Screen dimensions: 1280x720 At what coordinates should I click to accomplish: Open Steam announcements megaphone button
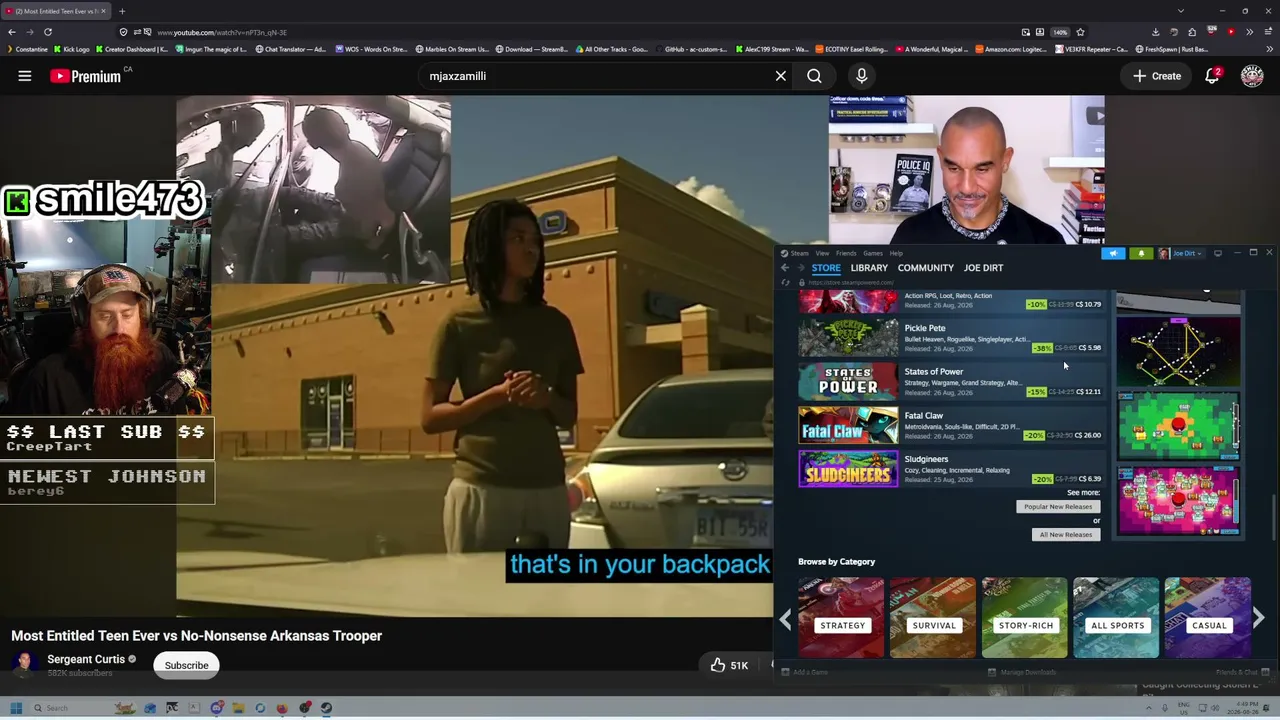coord(1114,253)
